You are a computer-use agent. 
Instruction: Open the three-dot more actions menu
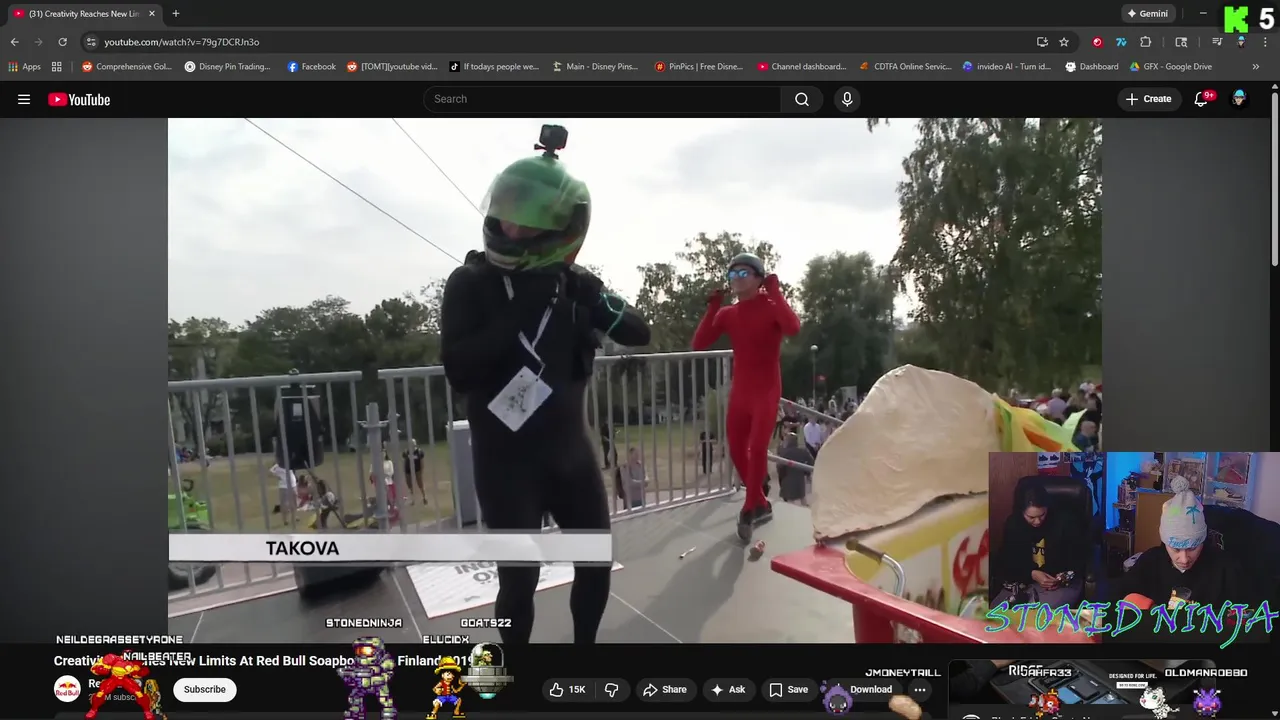(x=920, y=689)
